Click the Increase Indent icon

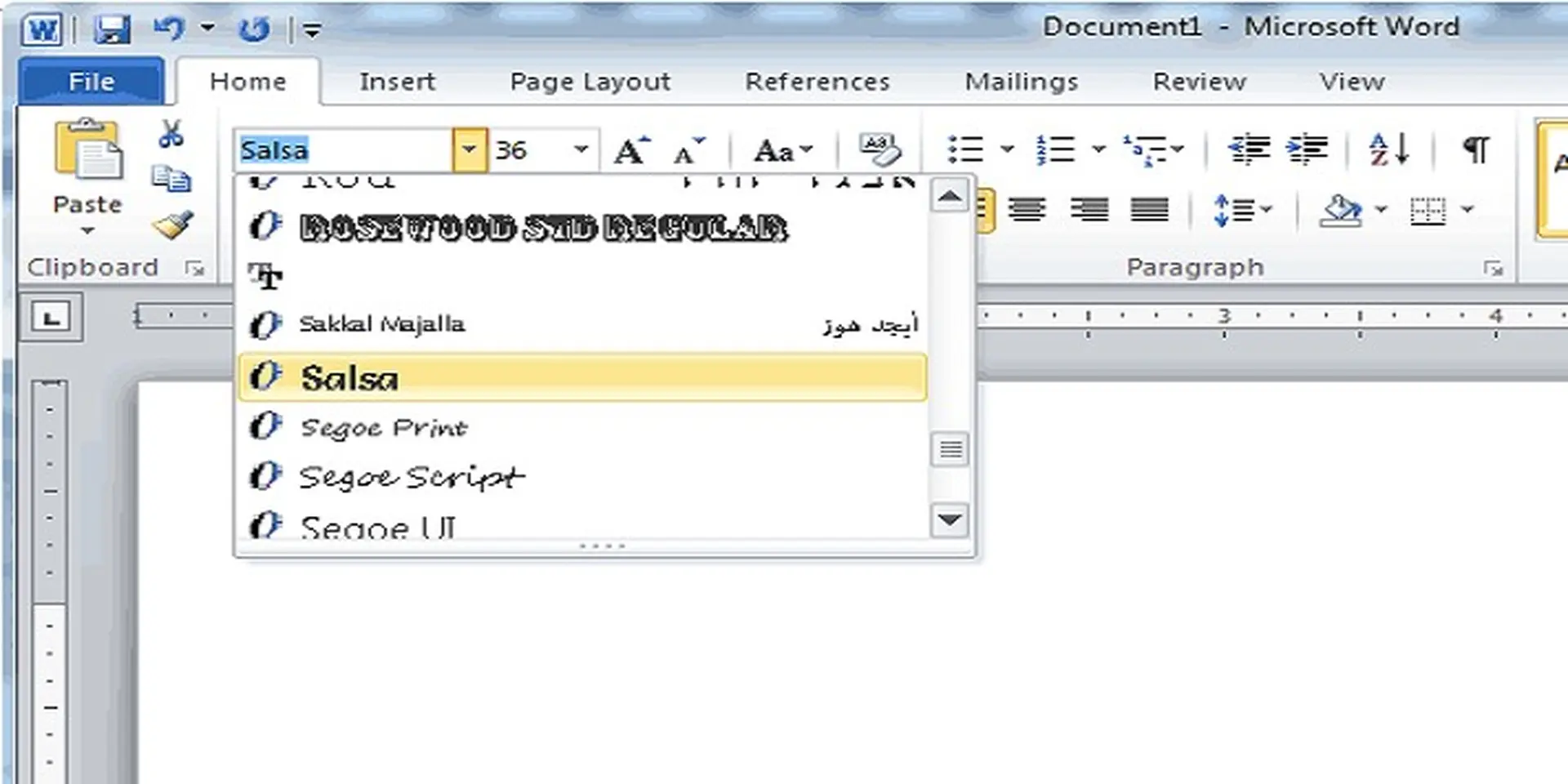pyautogui.click(x=1307, y=149)
